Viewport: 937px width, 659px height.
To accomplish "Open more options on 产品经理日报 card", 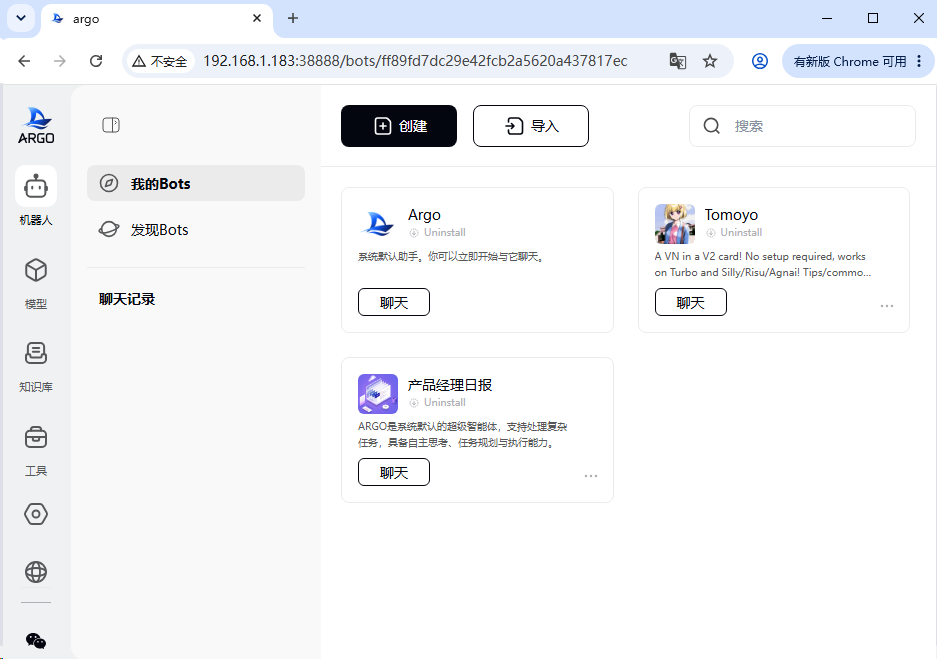I will point(591,476).
